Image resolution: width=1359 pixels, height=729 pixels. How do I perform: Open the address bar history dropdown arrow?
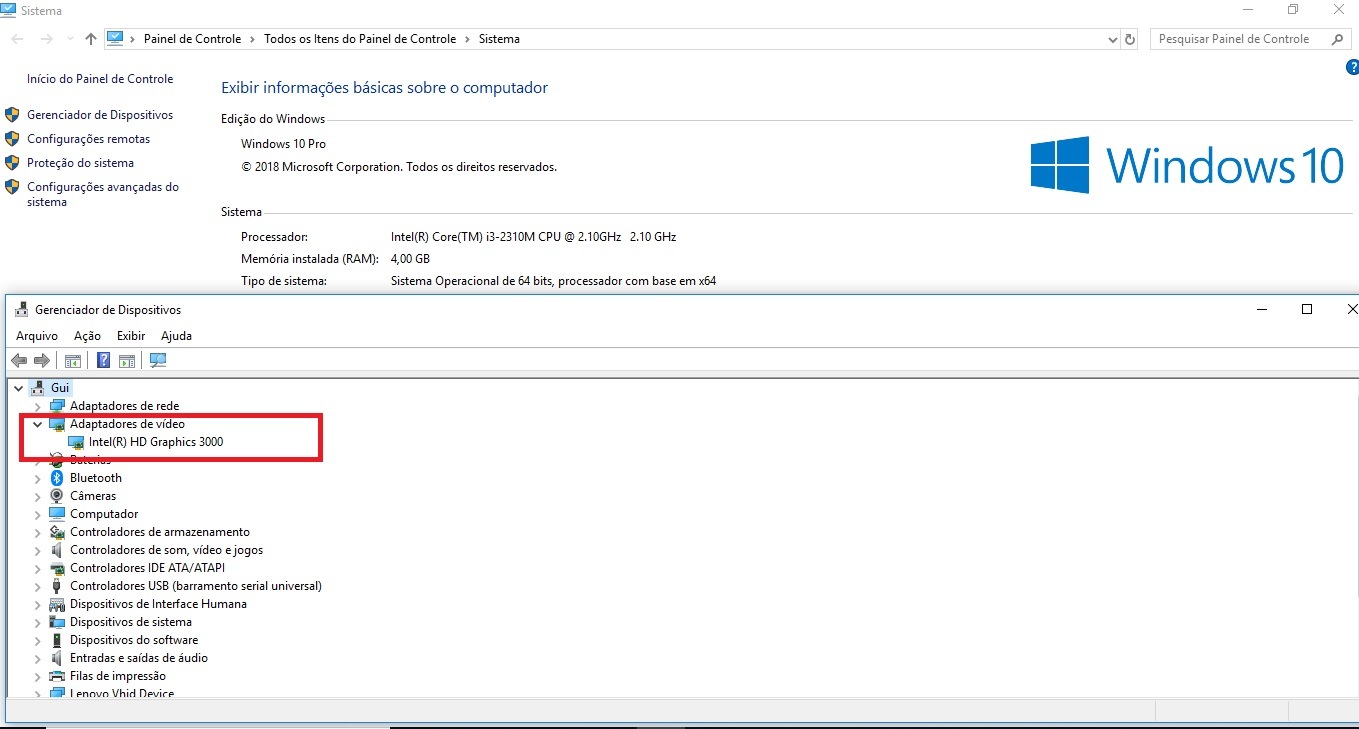pyautogui.click(x=1113, y=39)
